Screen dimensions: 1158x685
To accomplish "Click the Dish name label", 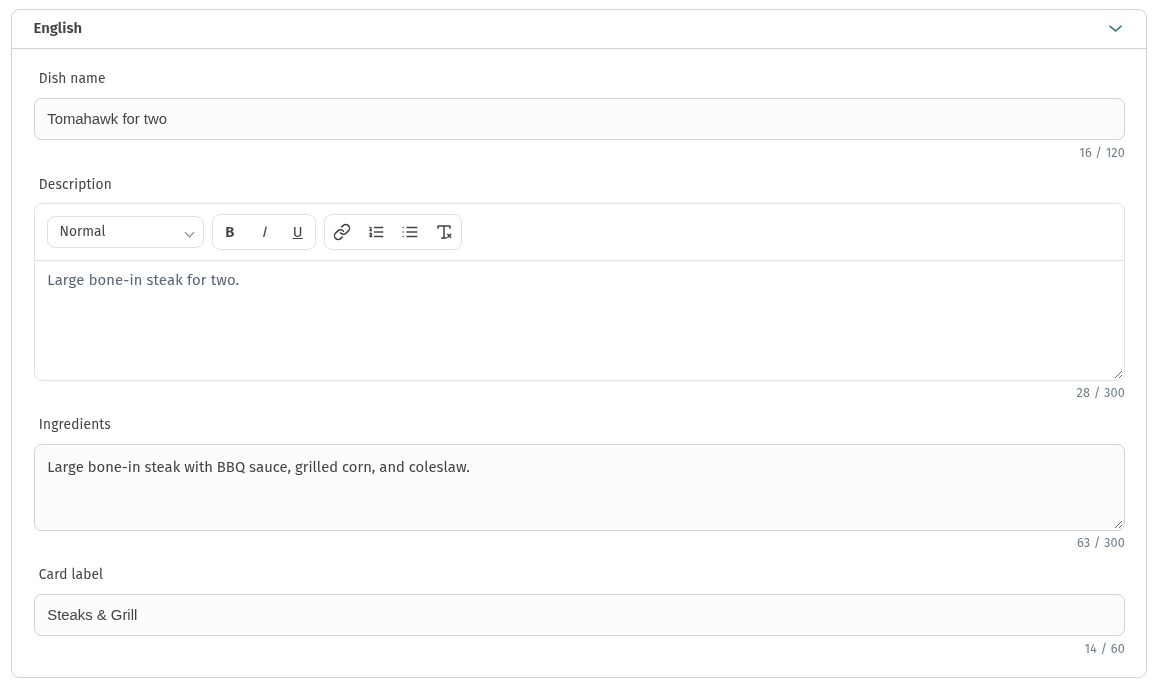I will [72, 78].
